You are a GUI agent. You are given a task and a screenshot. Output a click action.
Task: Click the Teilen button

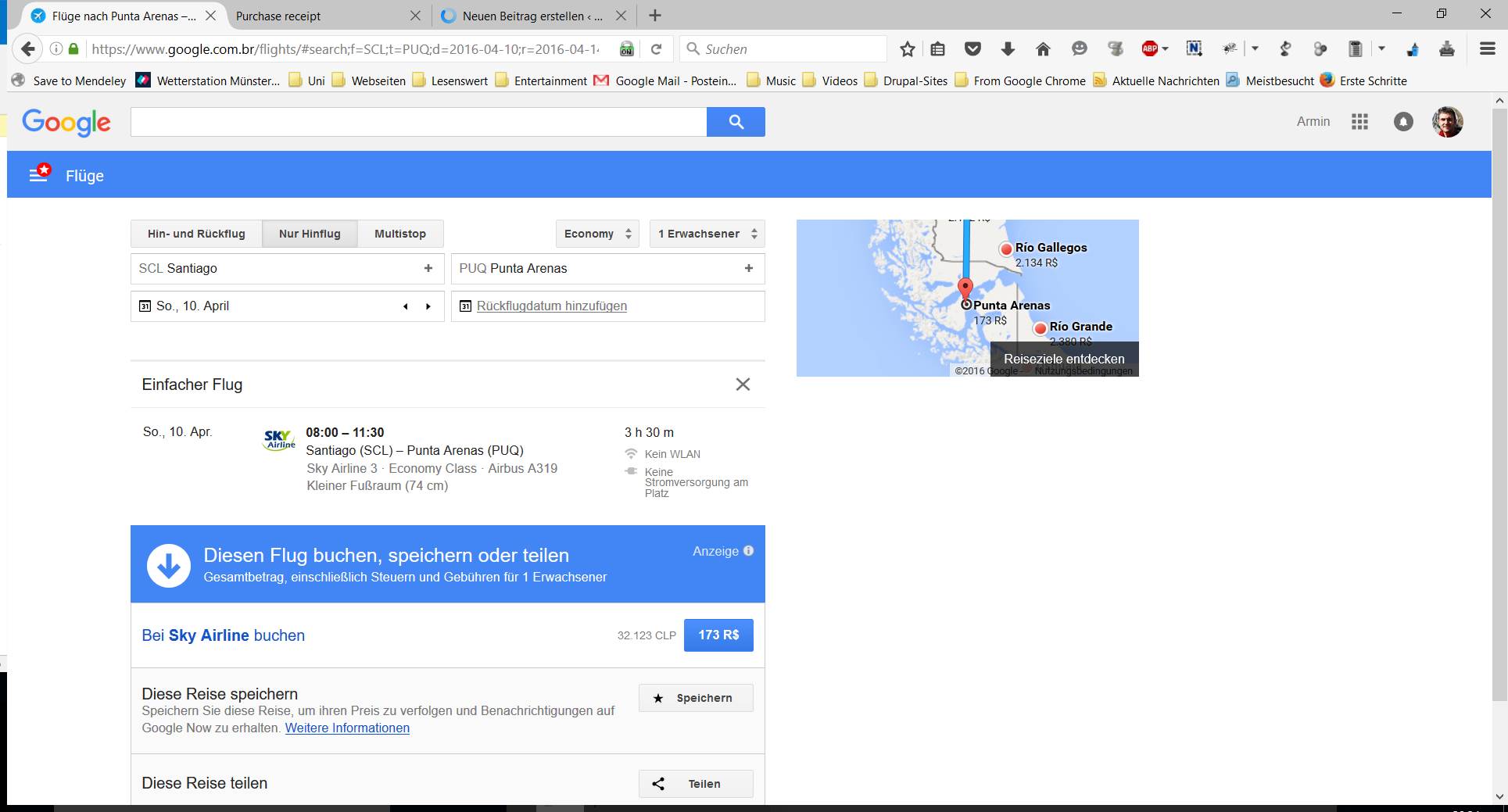coord(696,784)
